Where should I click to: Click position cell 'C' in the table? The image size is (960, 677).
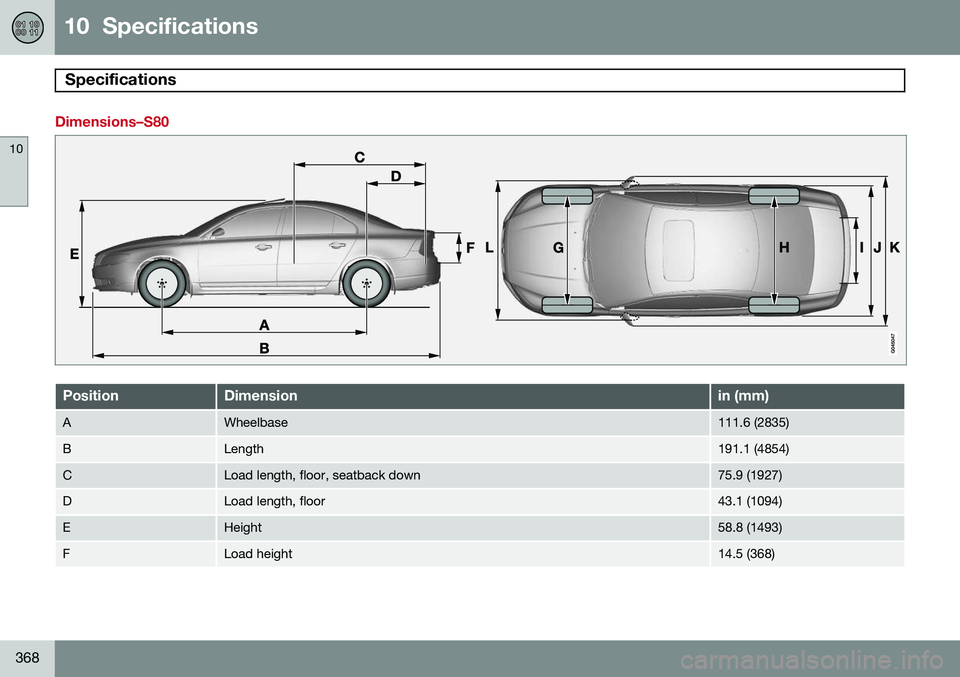click(135, 475)
